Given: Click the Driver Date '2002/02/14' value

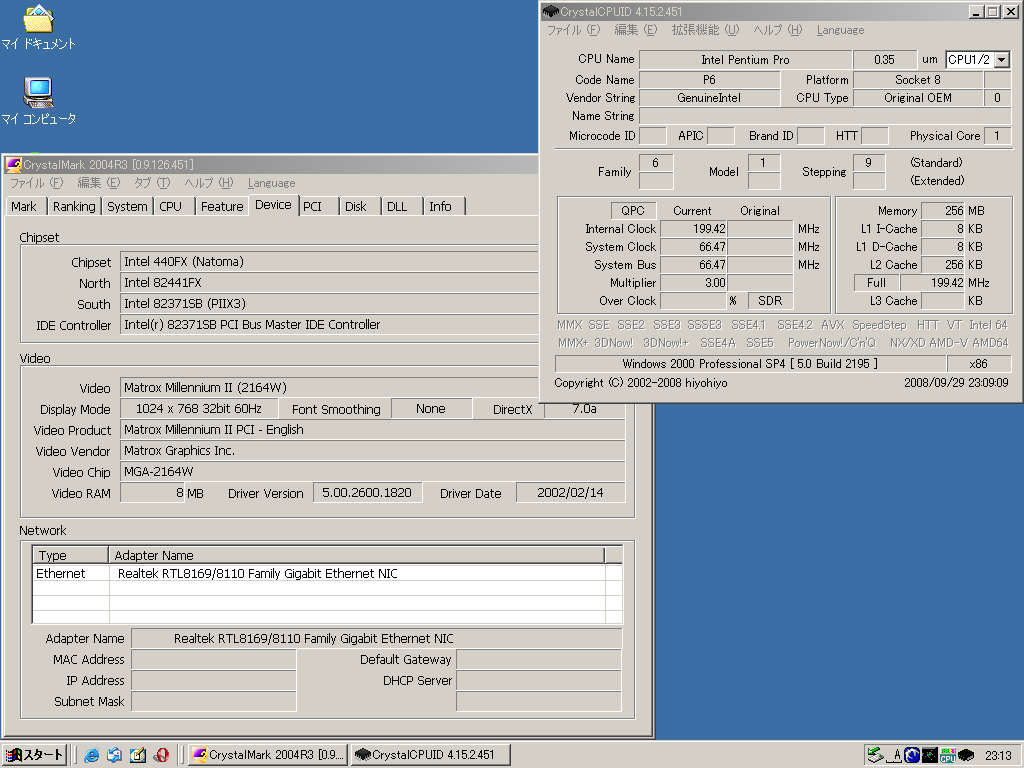Looking at the screenshot, I should tap(570, 493).
